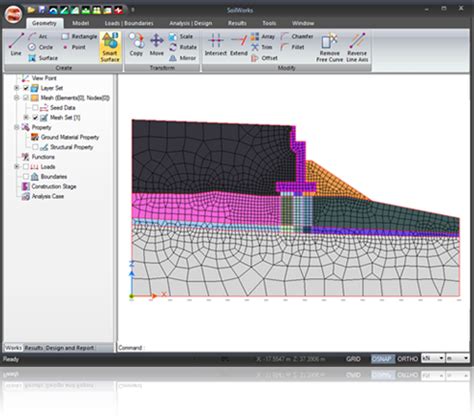Activate Reverse Line Axis tool
474x420 pixels.
(357, 47)
